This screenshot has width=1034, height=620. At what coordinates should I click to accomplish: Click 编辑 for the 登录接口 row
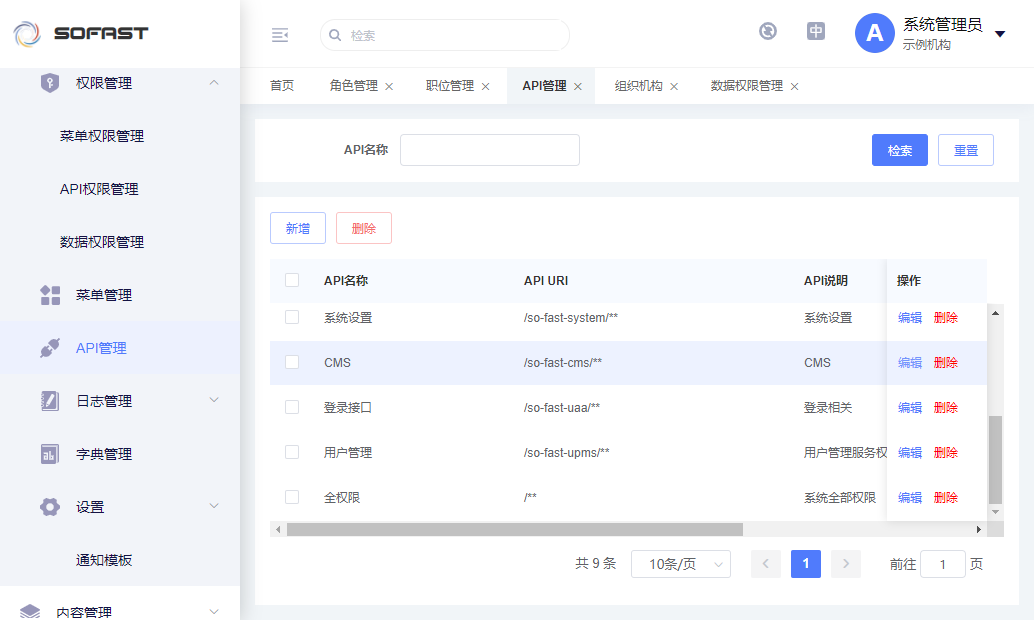(909, 407)
